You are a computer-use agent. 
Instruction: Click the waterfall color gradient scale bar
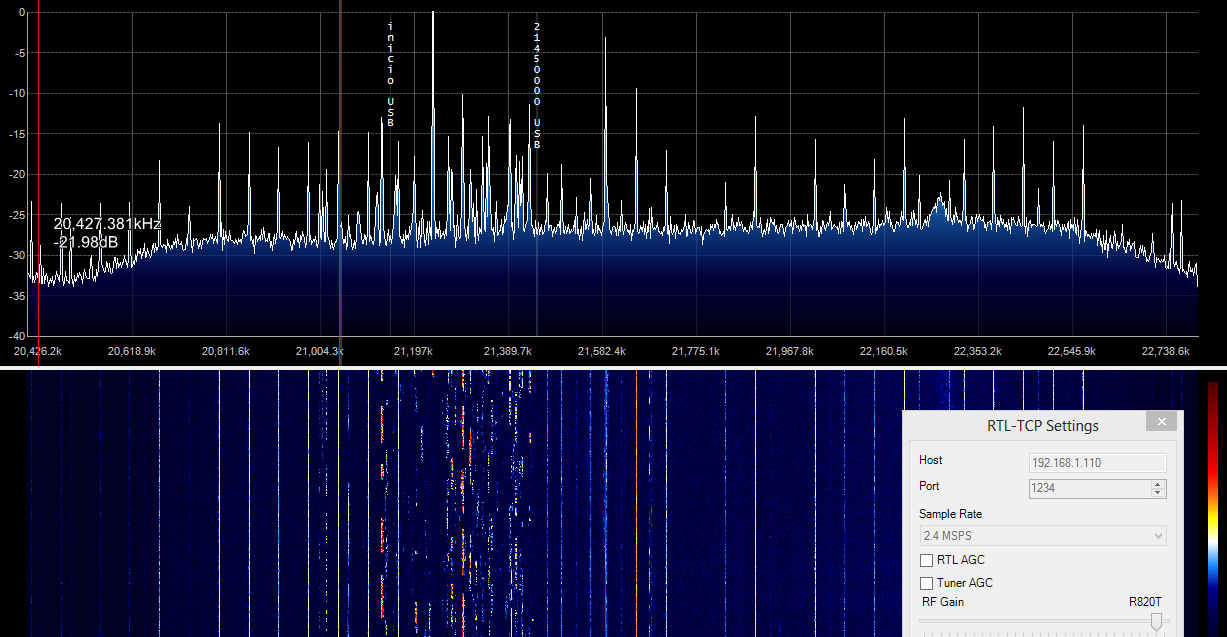pos(1212,500)
